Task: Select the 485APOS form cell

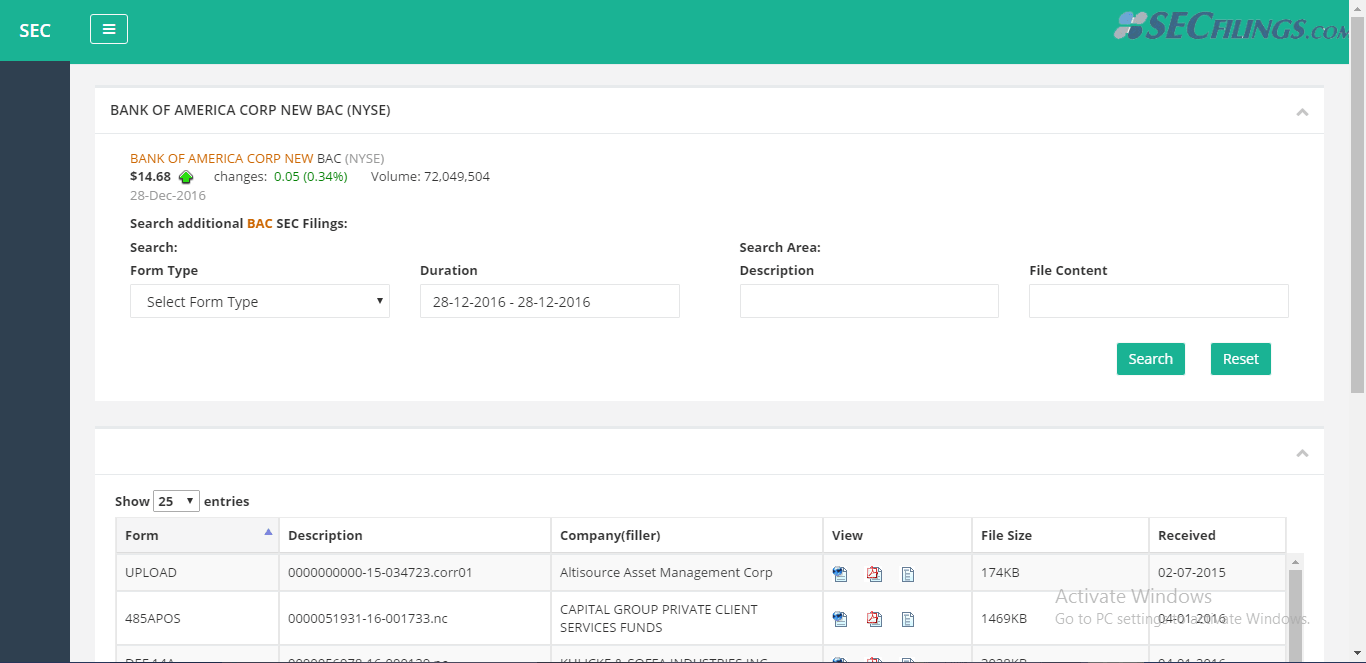Action: tap(197, 618)
